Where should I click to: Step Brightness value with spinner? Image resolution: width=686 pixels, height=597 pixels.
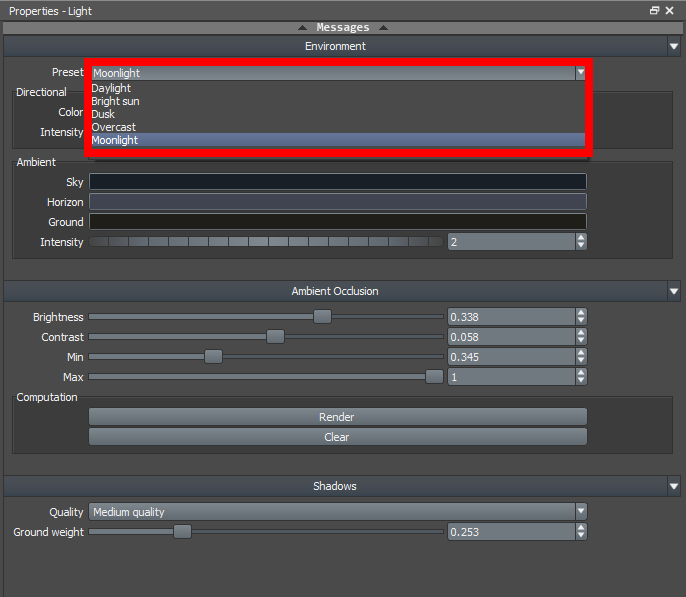pos(581,317)
